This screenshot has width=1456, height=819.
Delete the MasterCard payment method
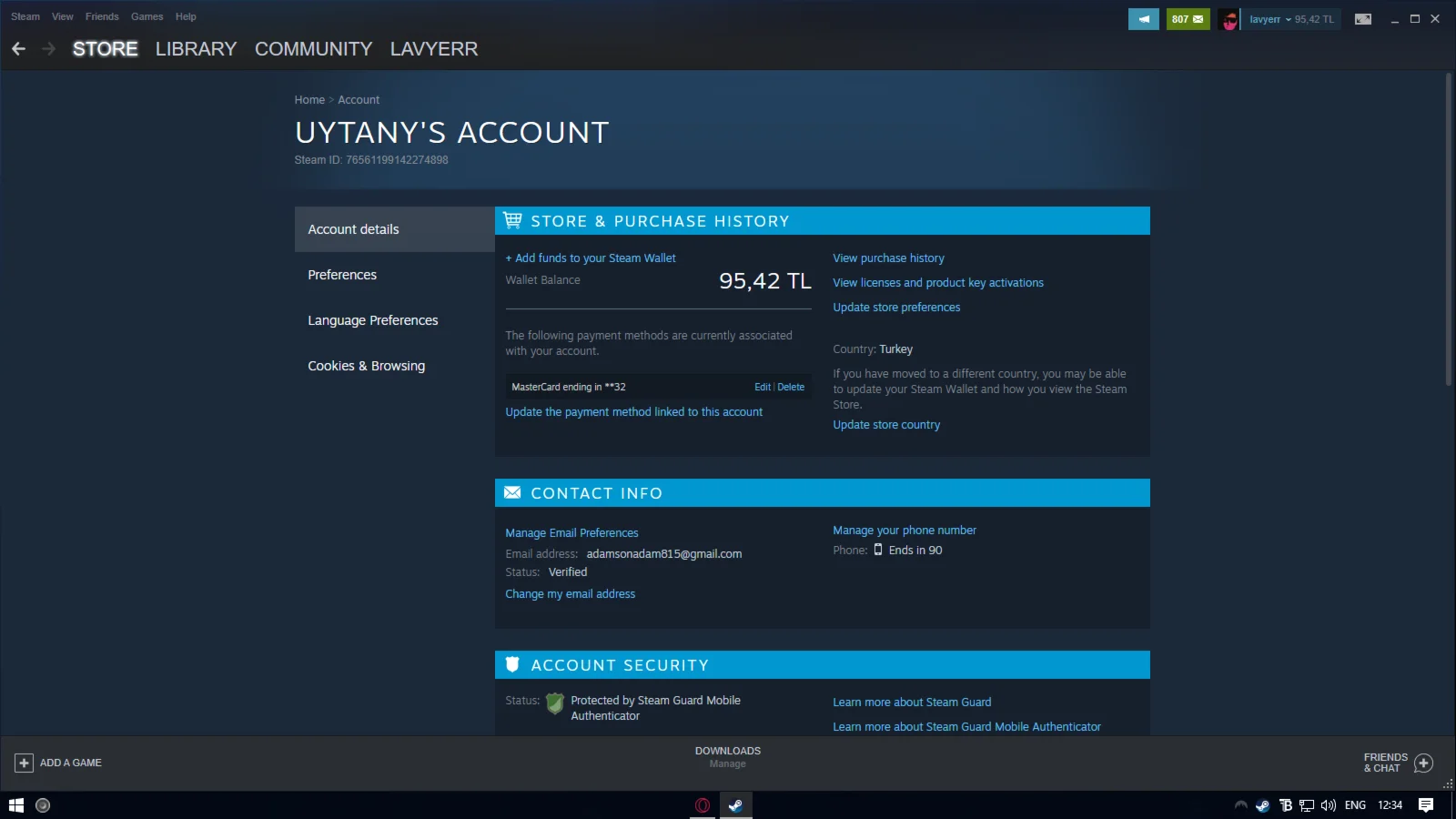791,387
